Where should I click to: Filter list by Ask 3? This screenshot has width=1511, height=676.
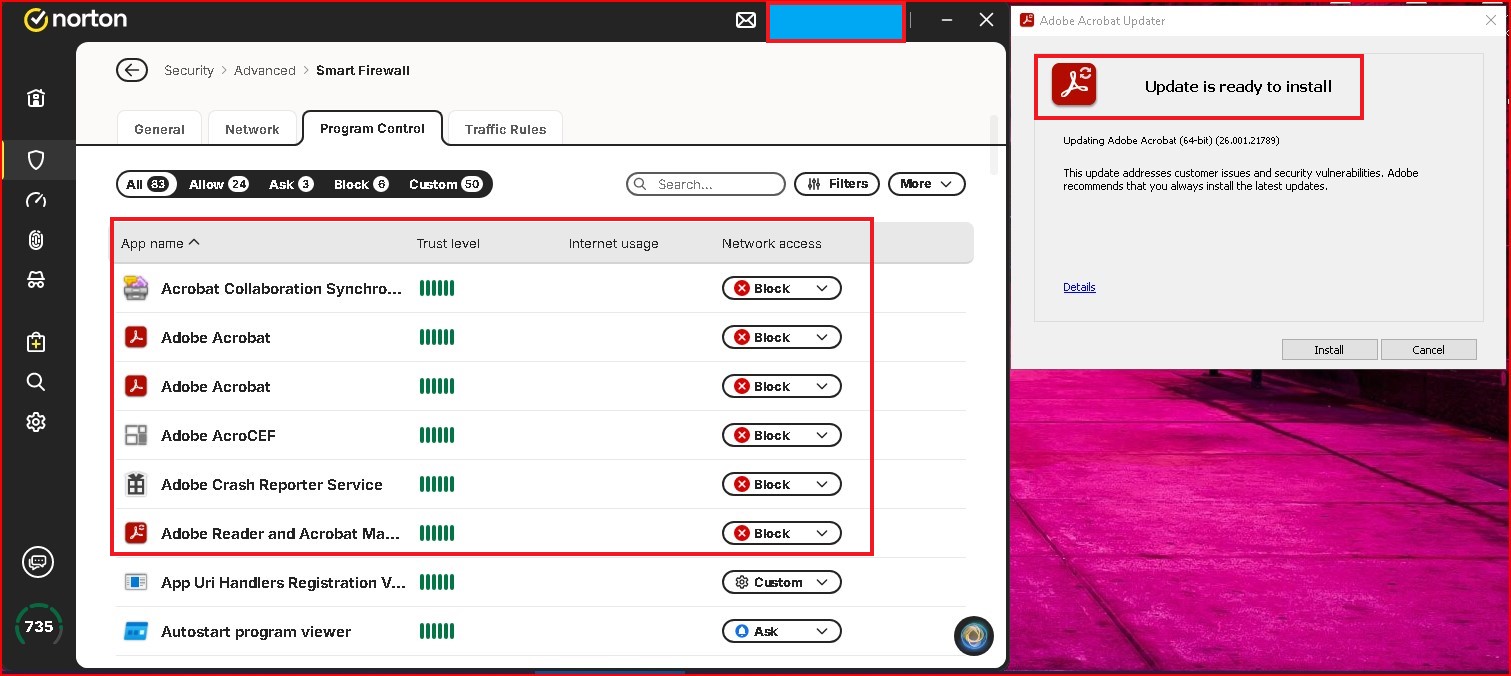pyautogui.click(x=291, y=184)
